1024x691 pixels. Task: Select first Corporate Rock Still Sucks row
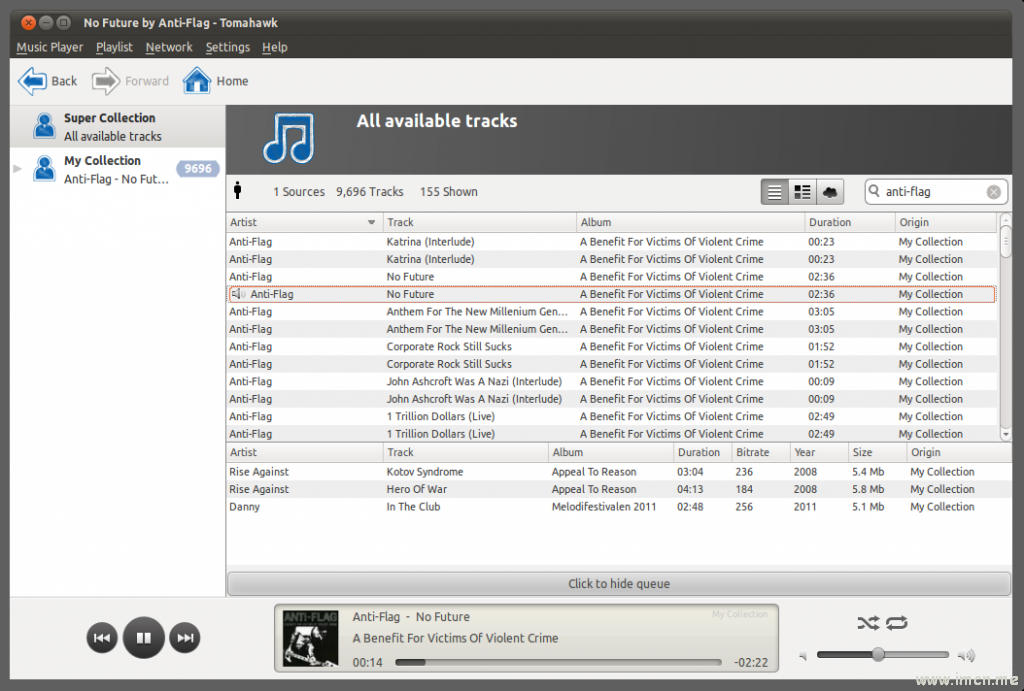point(611,346)
